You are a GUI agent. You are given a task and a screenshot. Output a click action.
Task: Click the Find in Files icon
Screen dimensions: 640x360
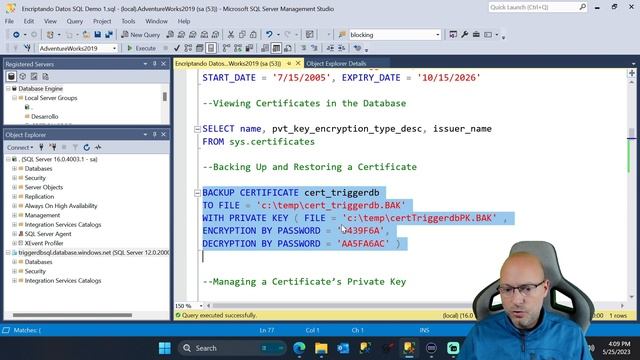pyautogui.click(x=342, y=35)
